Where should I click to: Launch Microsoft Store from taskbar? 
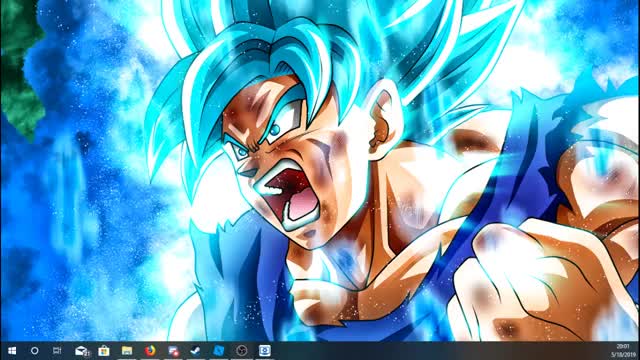coord(104,351)
